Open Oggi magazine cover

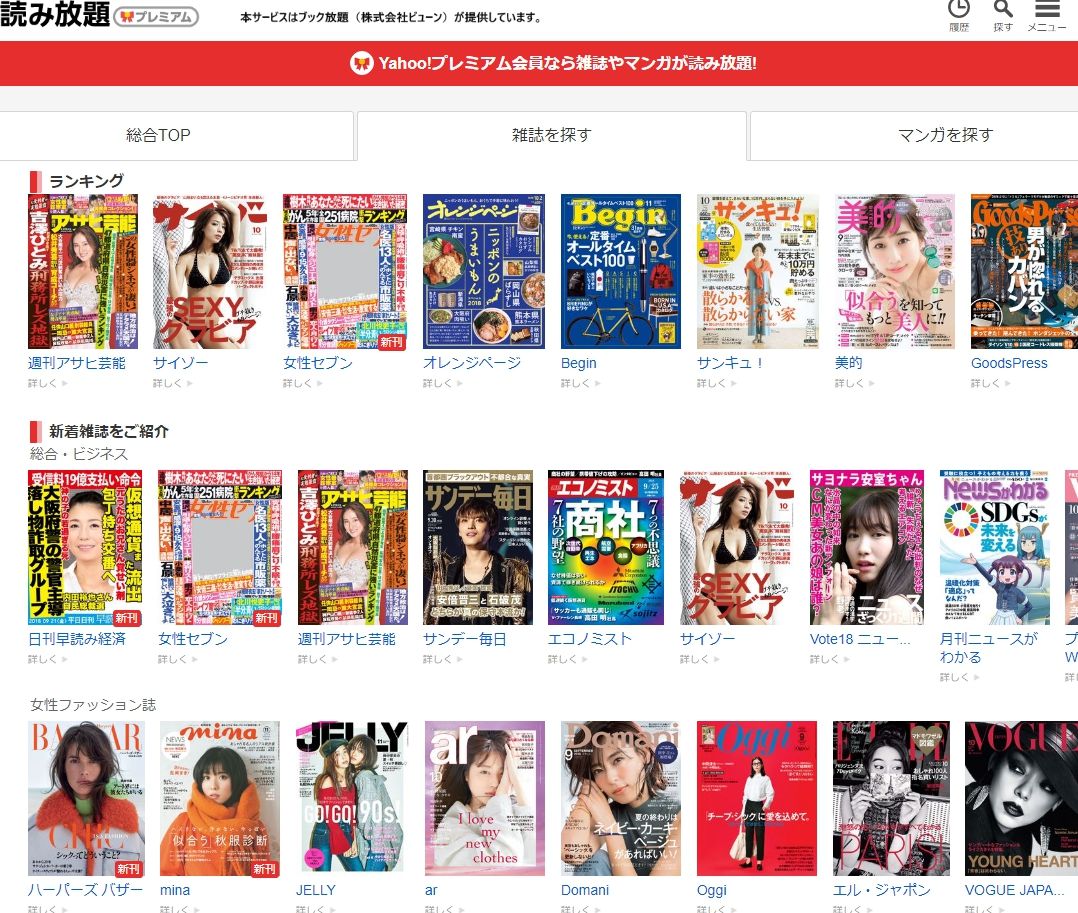[757, 799]
